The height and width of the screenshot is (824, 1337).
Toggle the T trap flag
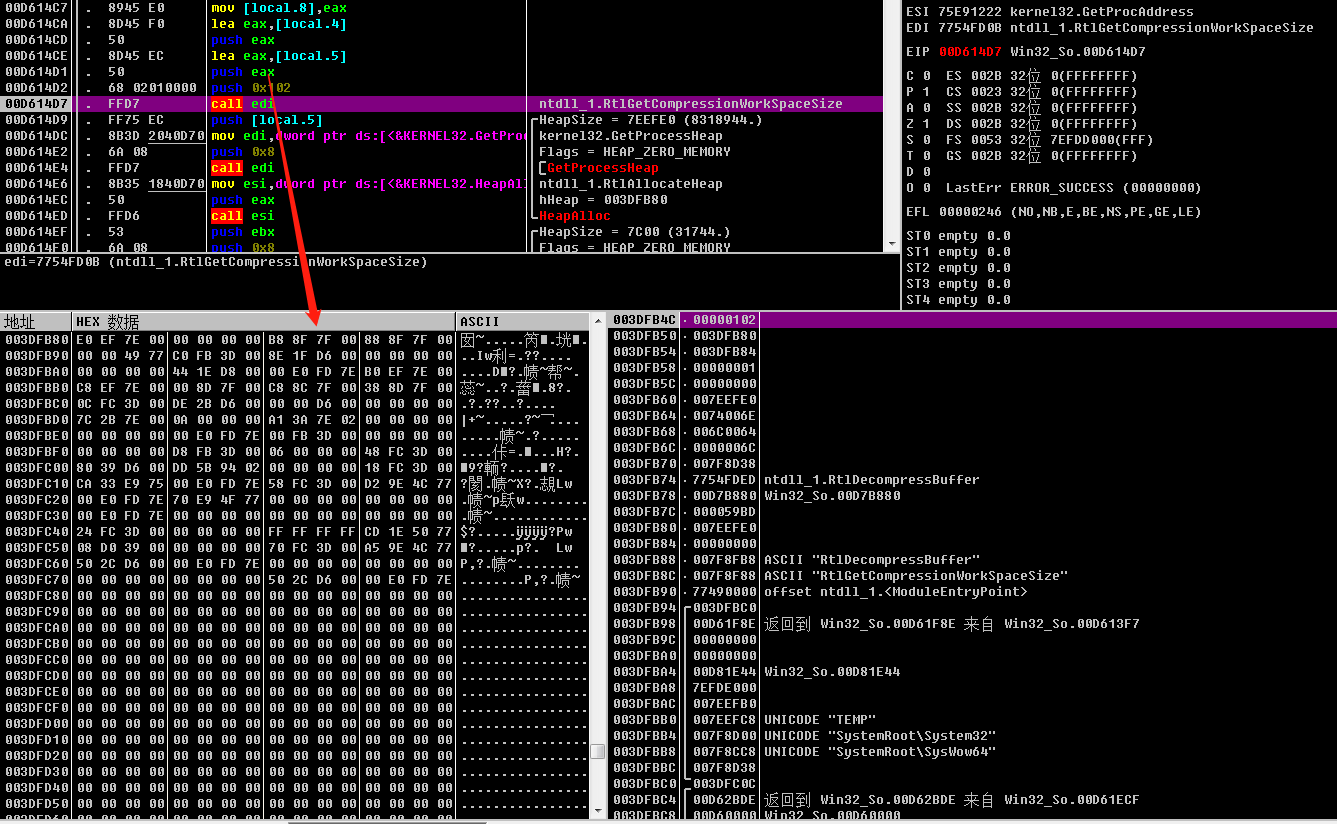coord(918,156)
